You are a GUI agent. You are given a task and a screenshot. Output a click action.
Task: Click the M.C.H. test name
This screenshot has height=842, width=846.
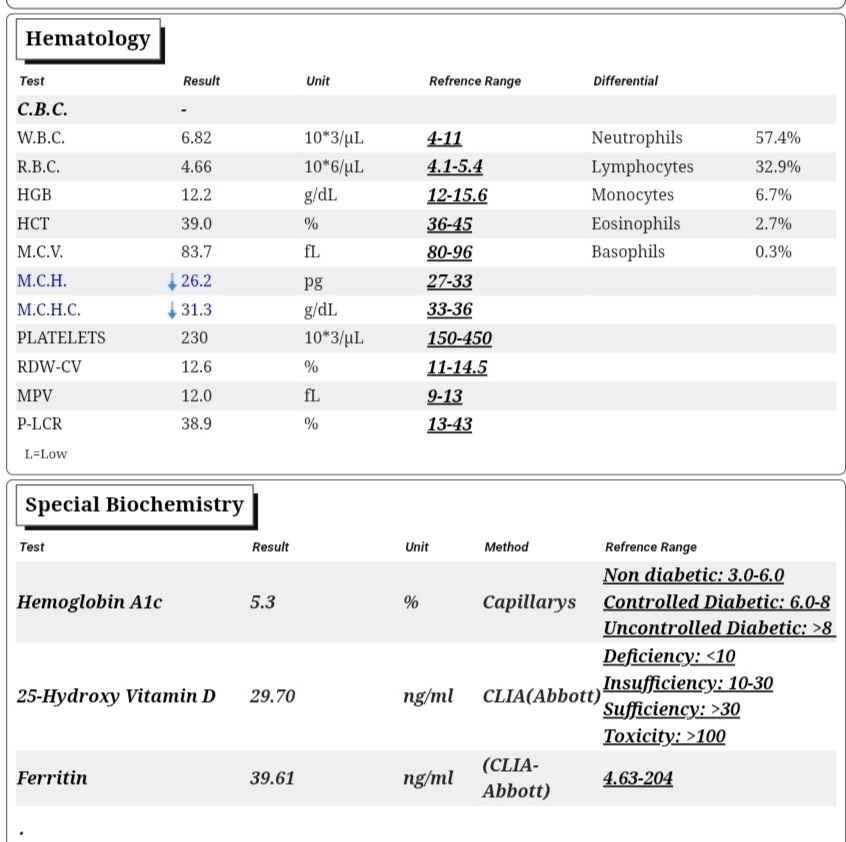42,281
